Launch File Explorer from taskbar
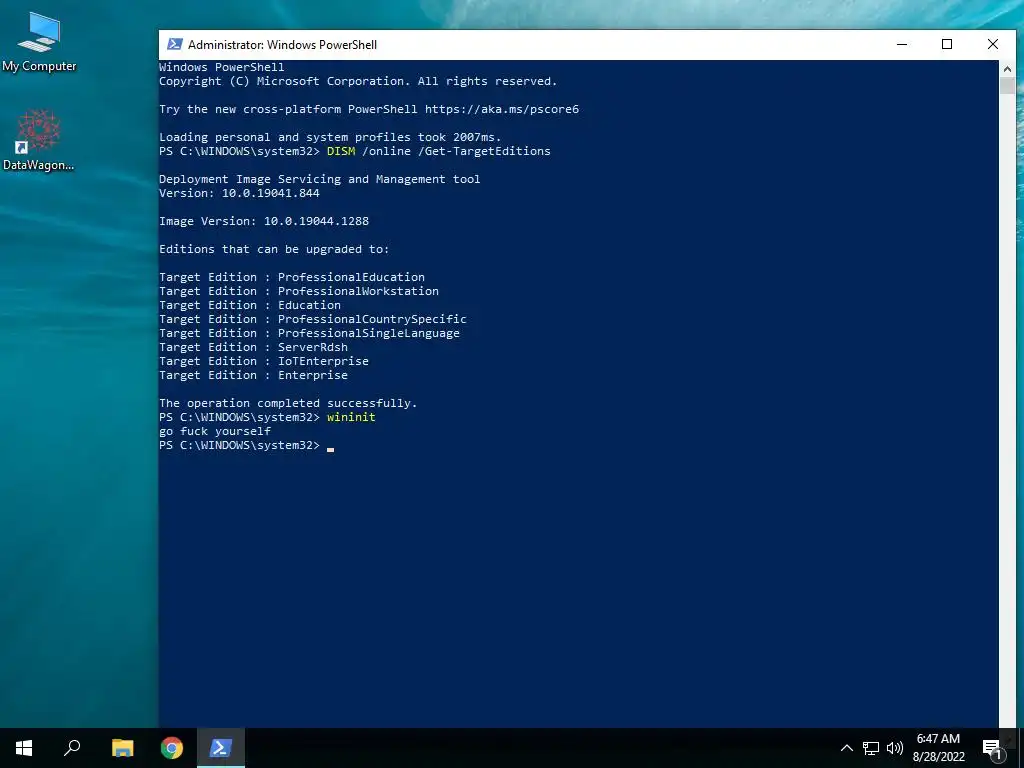1024x768 pixels. pyautogui.click(x=122, y=748)
